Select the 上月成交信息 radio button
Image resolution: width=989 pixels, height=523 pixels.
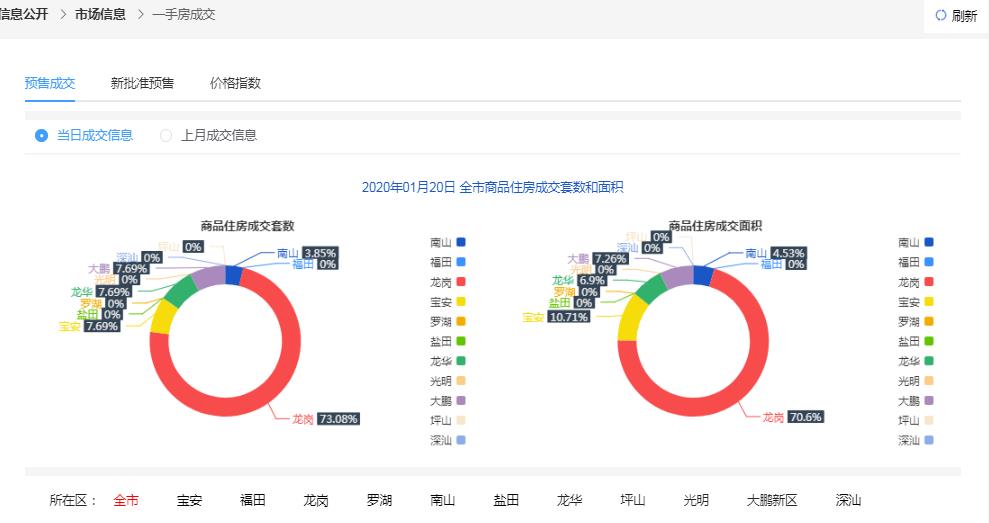click(166, 136)
